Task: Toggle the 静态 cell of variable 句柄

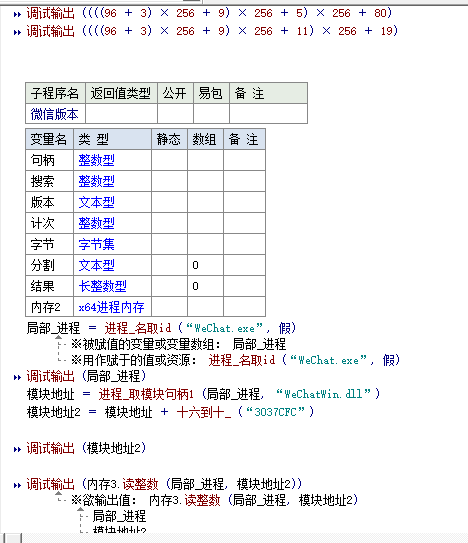Action: (169, 160)
